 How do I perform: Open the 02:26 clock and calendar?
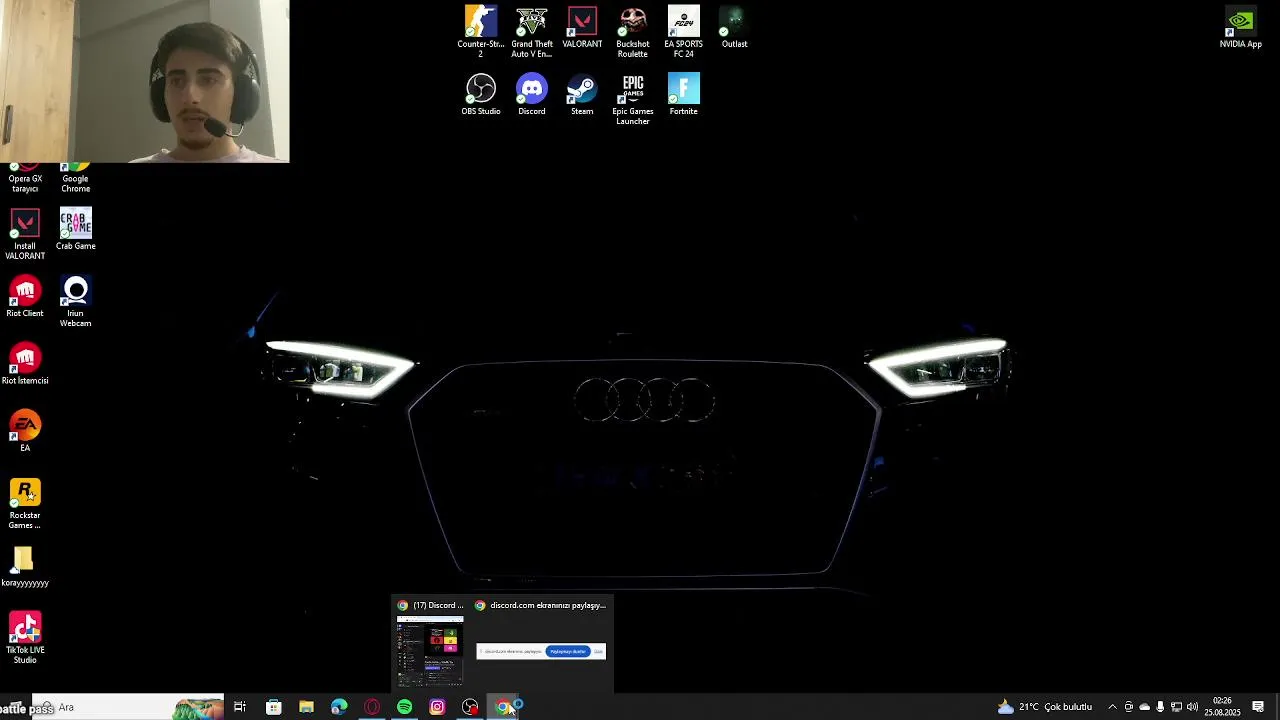pos(1222,707)
